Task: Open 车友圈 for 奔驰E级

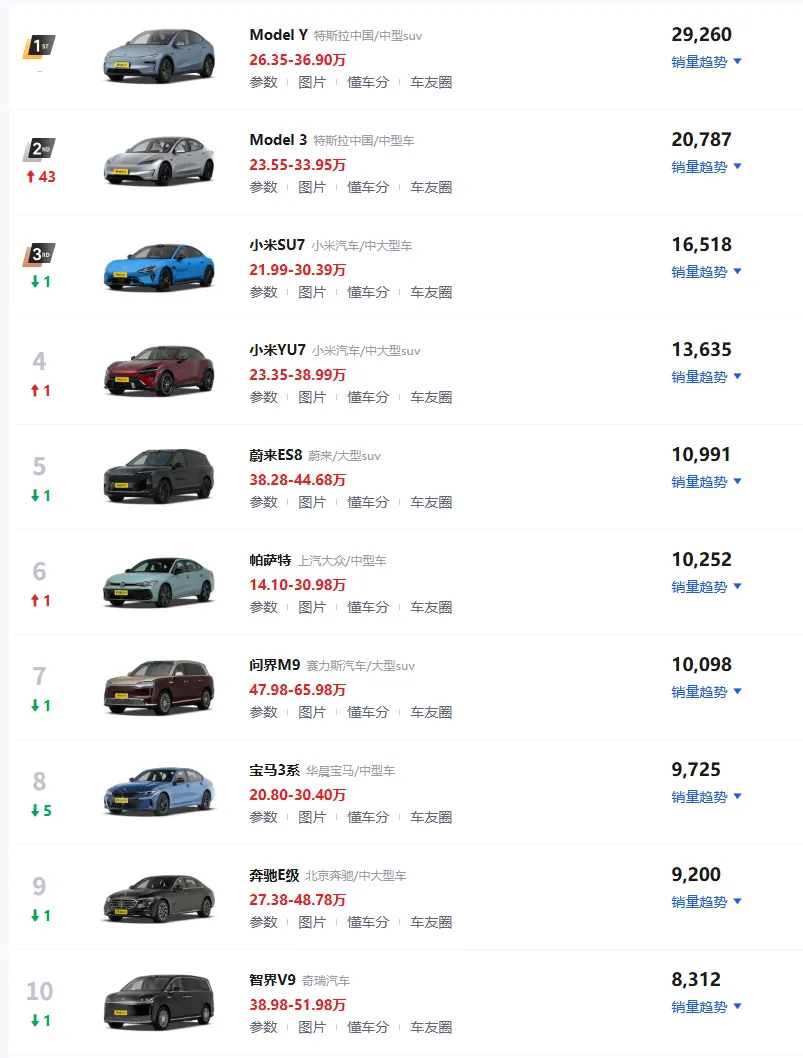Action: pos(431,922)
